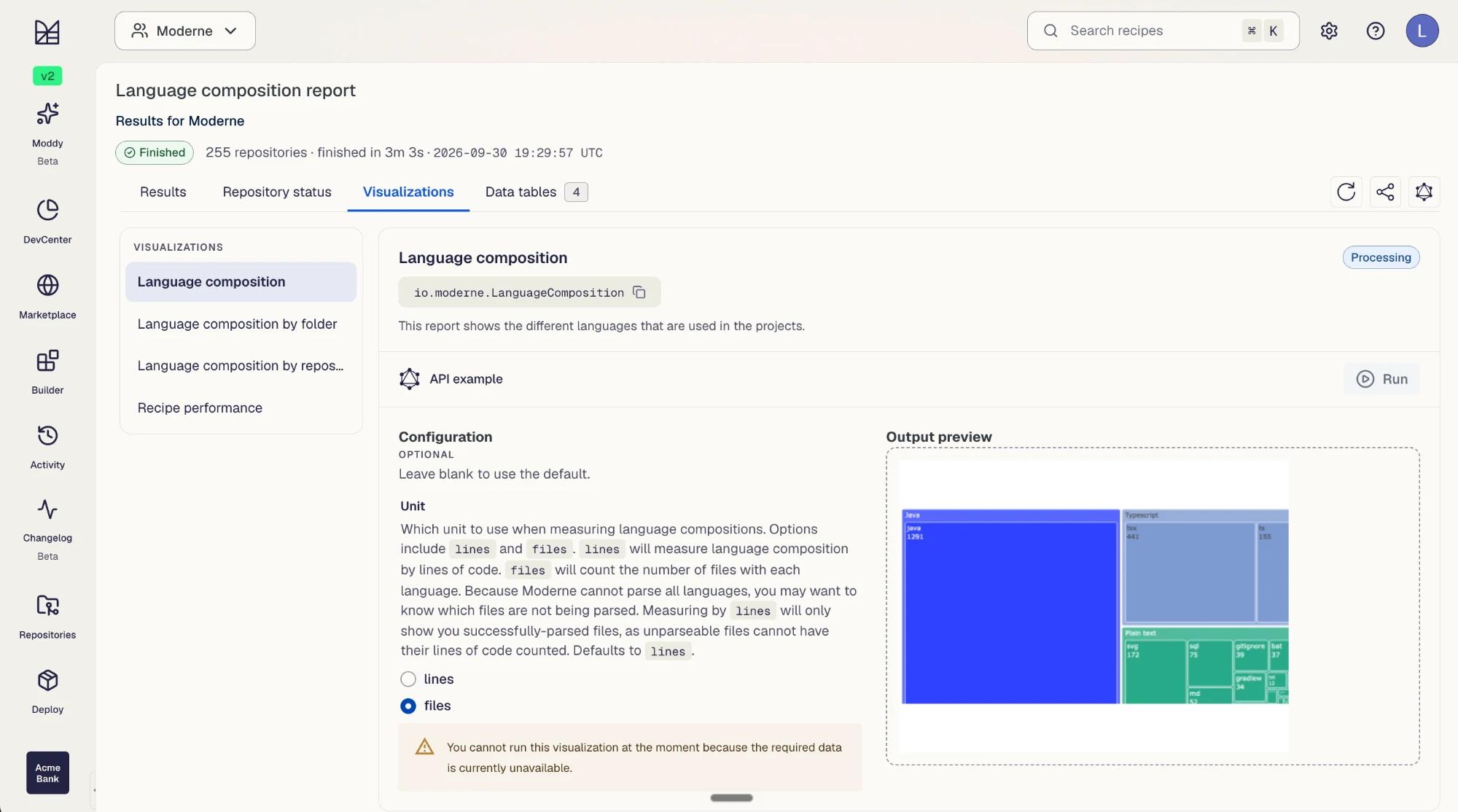Image resolution: width=1458 pixels, height=812 pixels.
Task: Switch to Repository status tab
Action: pos(277,192)
